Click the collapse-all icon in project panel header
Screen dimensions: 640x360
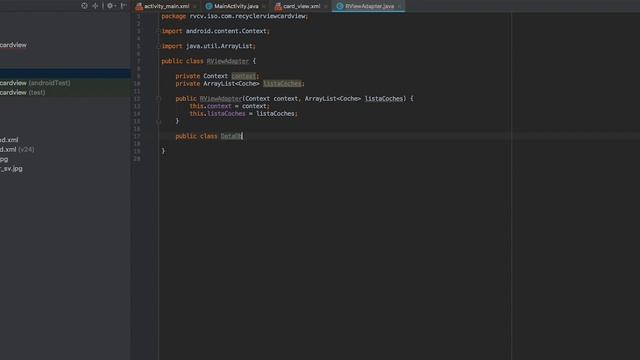95,6
